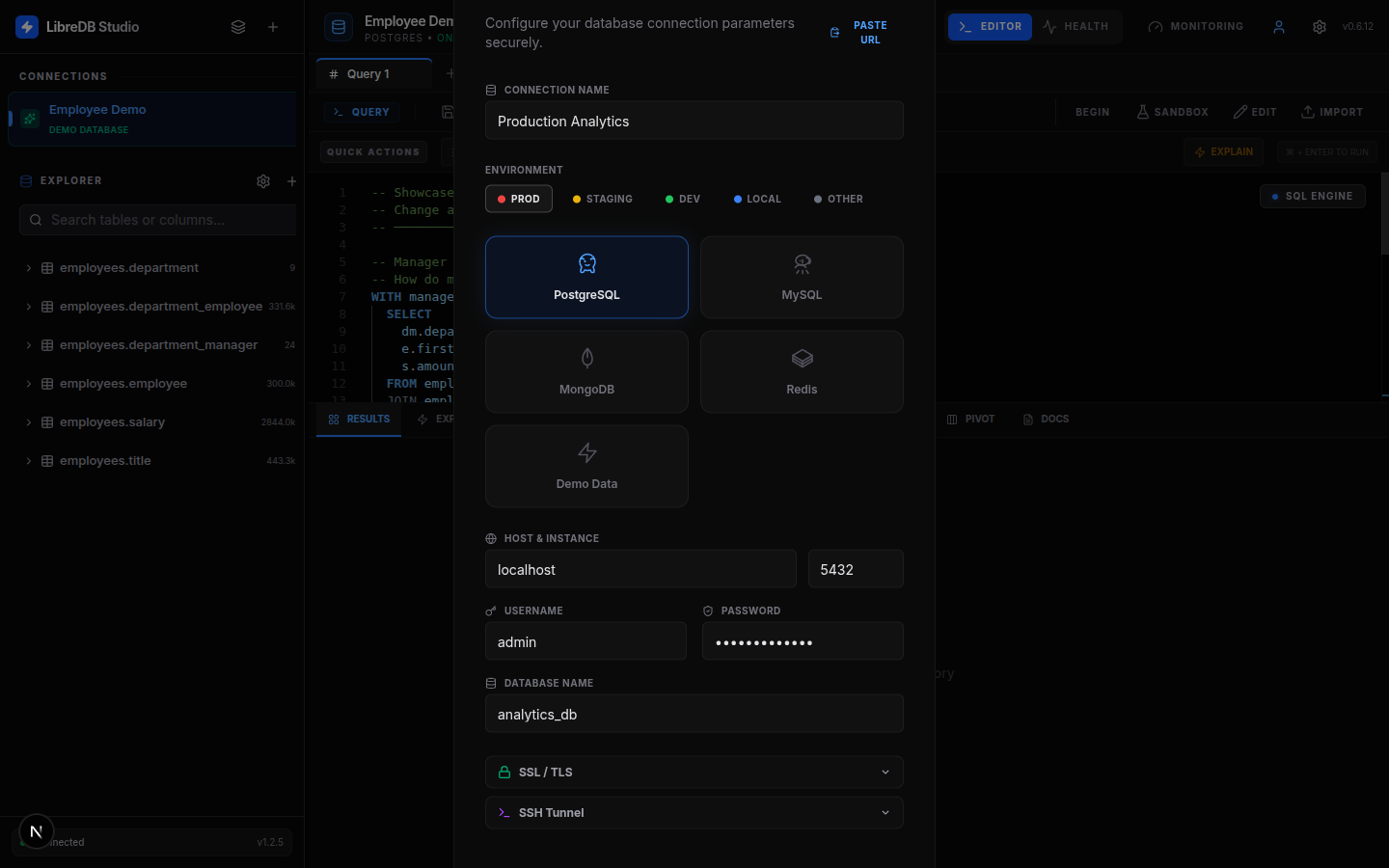Switch to the Editor tab
Screen dimensions: 1389x868
coord(990,27)
